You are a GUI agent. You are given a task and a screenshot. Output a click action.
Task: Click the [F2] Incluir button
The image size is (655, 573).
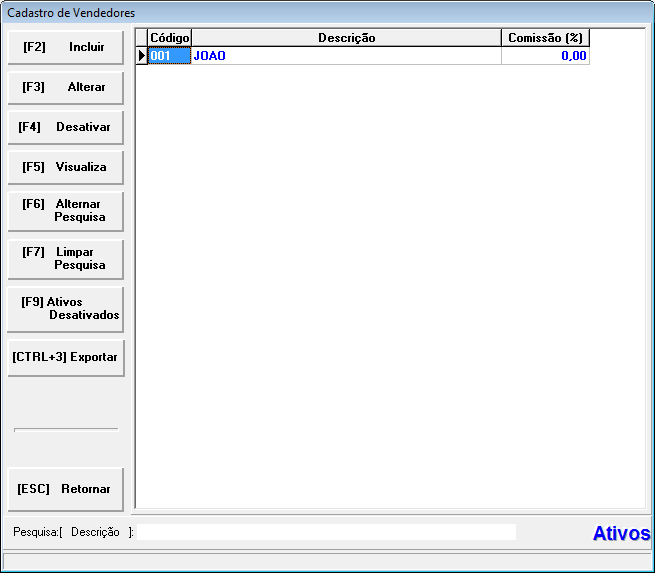pos(65,47)
